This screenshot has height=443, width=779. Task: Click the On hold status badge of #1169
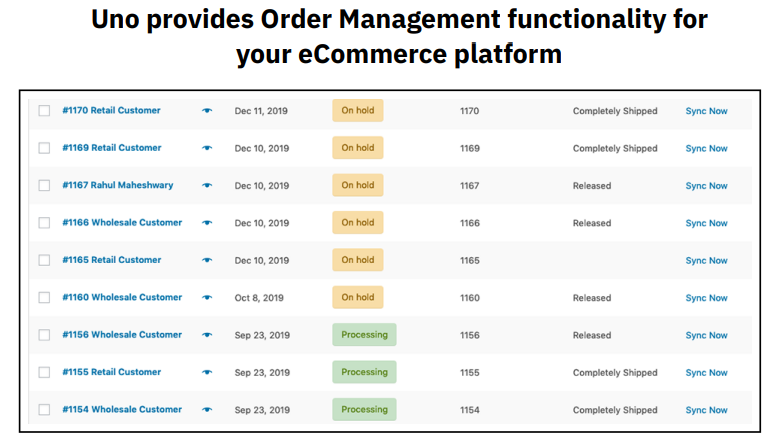coord(357,148)
